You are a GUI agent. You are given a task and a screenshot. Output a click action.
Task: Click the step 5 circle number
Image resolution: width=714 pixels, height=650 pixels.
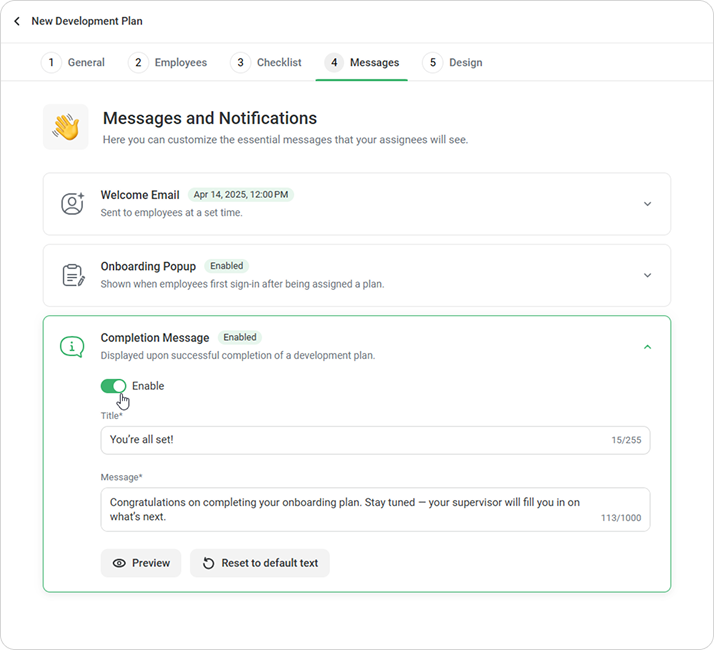[x=433, y=62]
